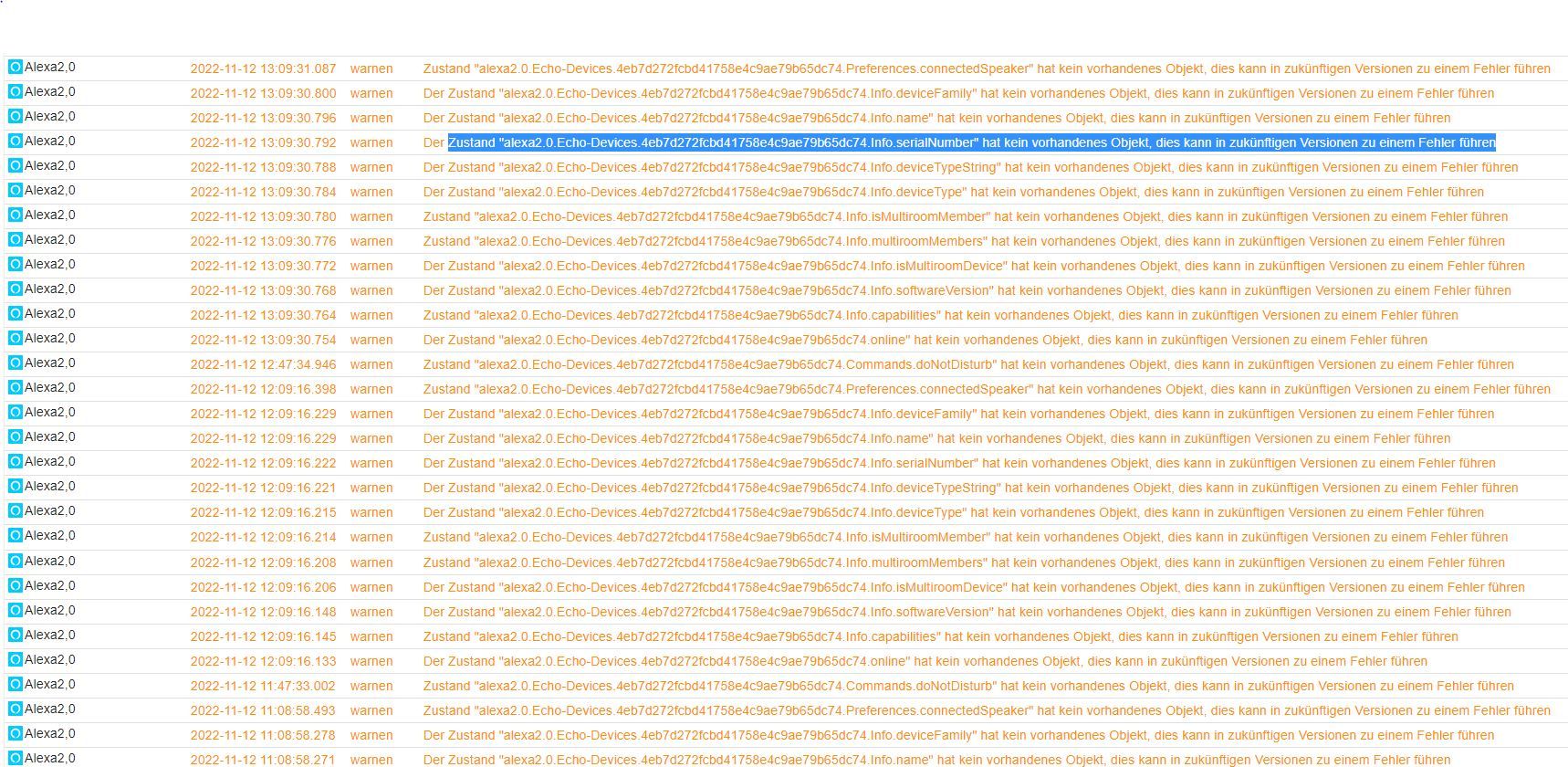
Task: Click the adapter icon of the 12:09:16.148 entry
Action: pos(16,610)
